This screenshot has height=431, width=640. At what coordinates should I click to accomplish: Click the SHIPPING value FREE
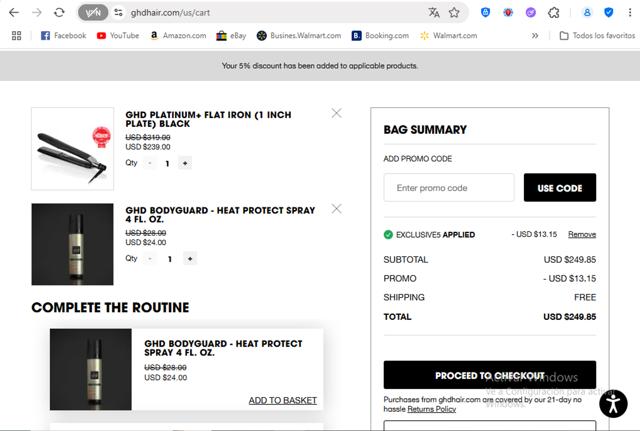pos(585,298)
